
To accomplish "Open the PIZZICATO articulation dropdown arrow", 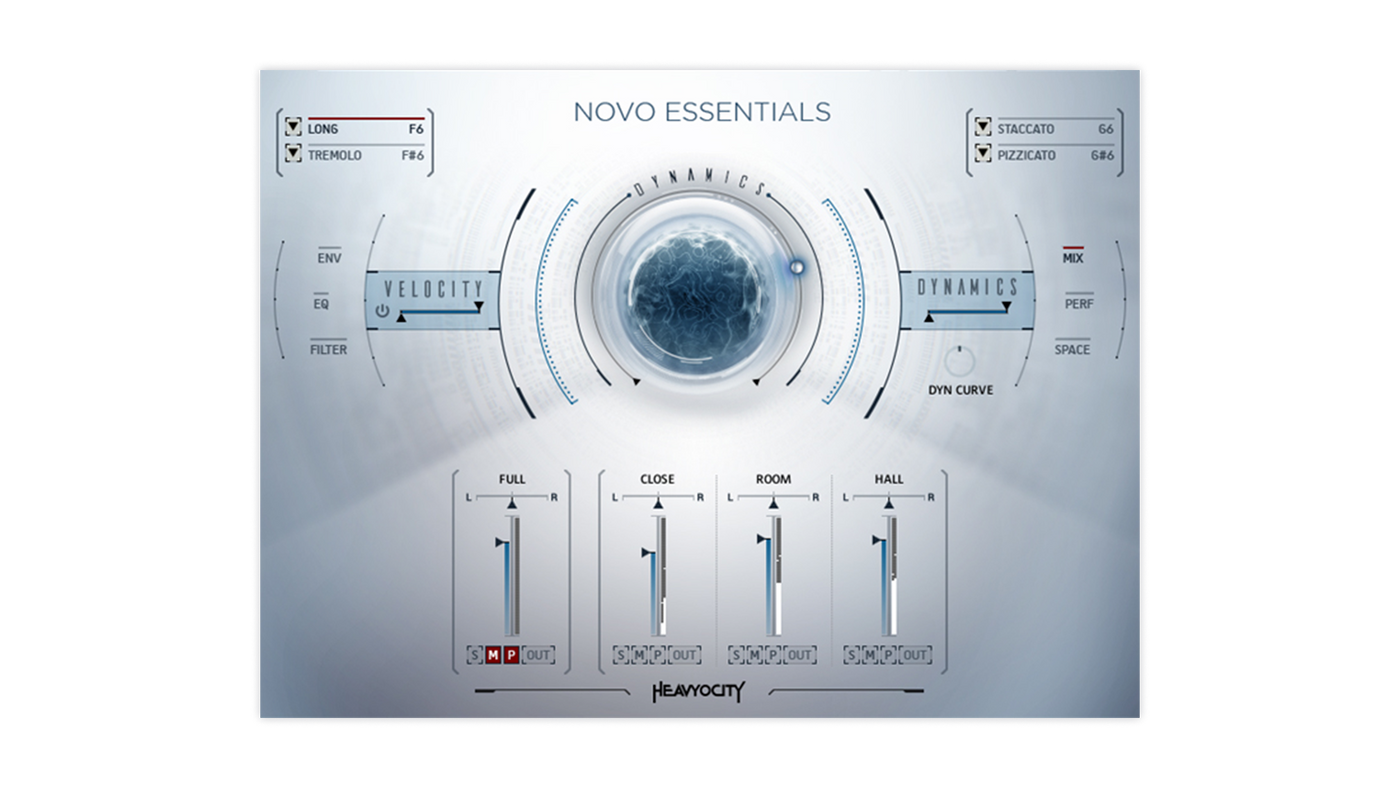I will (x=983, y=153).
